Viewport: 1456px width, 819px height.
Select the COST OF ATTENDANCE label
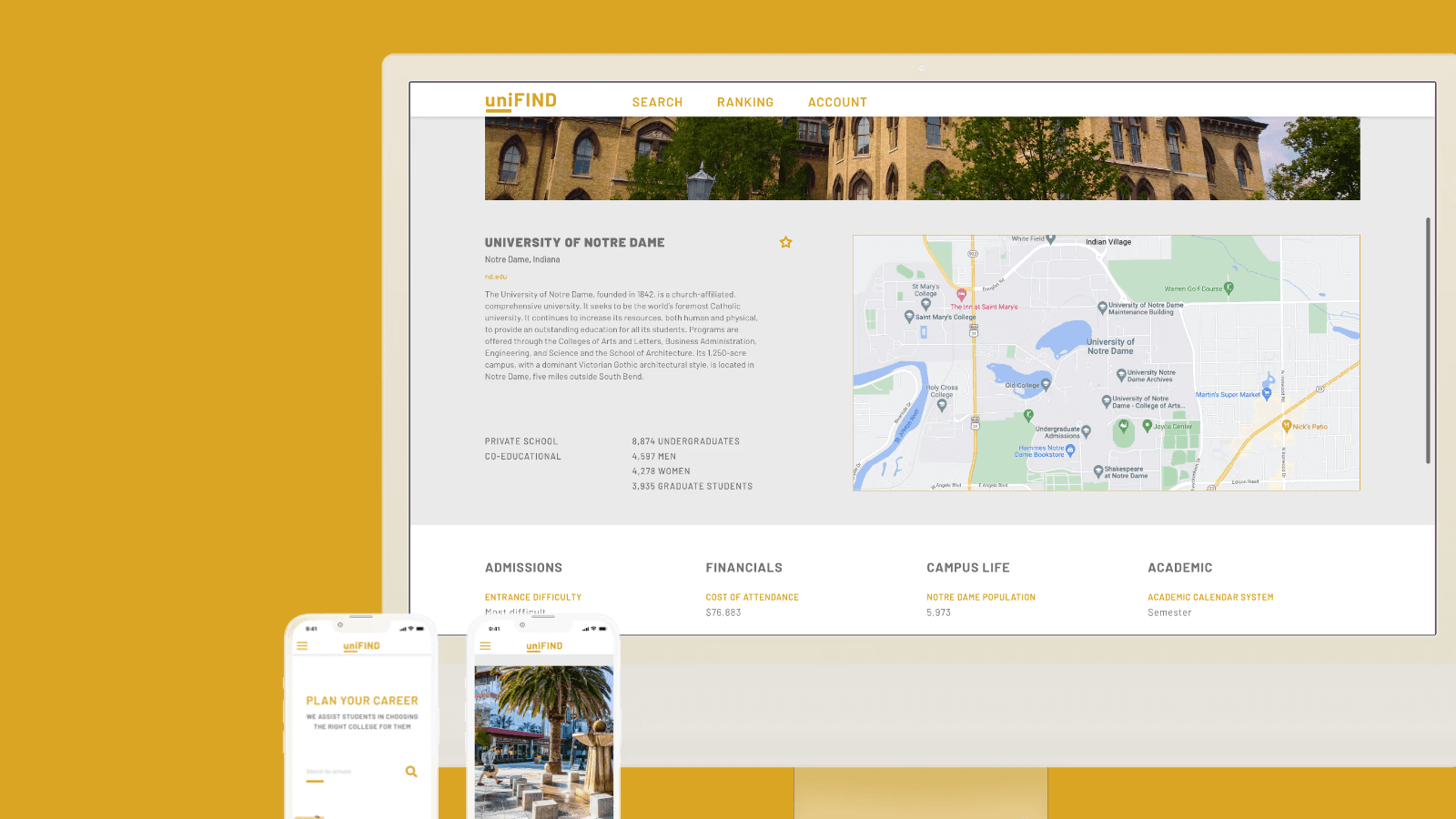point(753,597)
